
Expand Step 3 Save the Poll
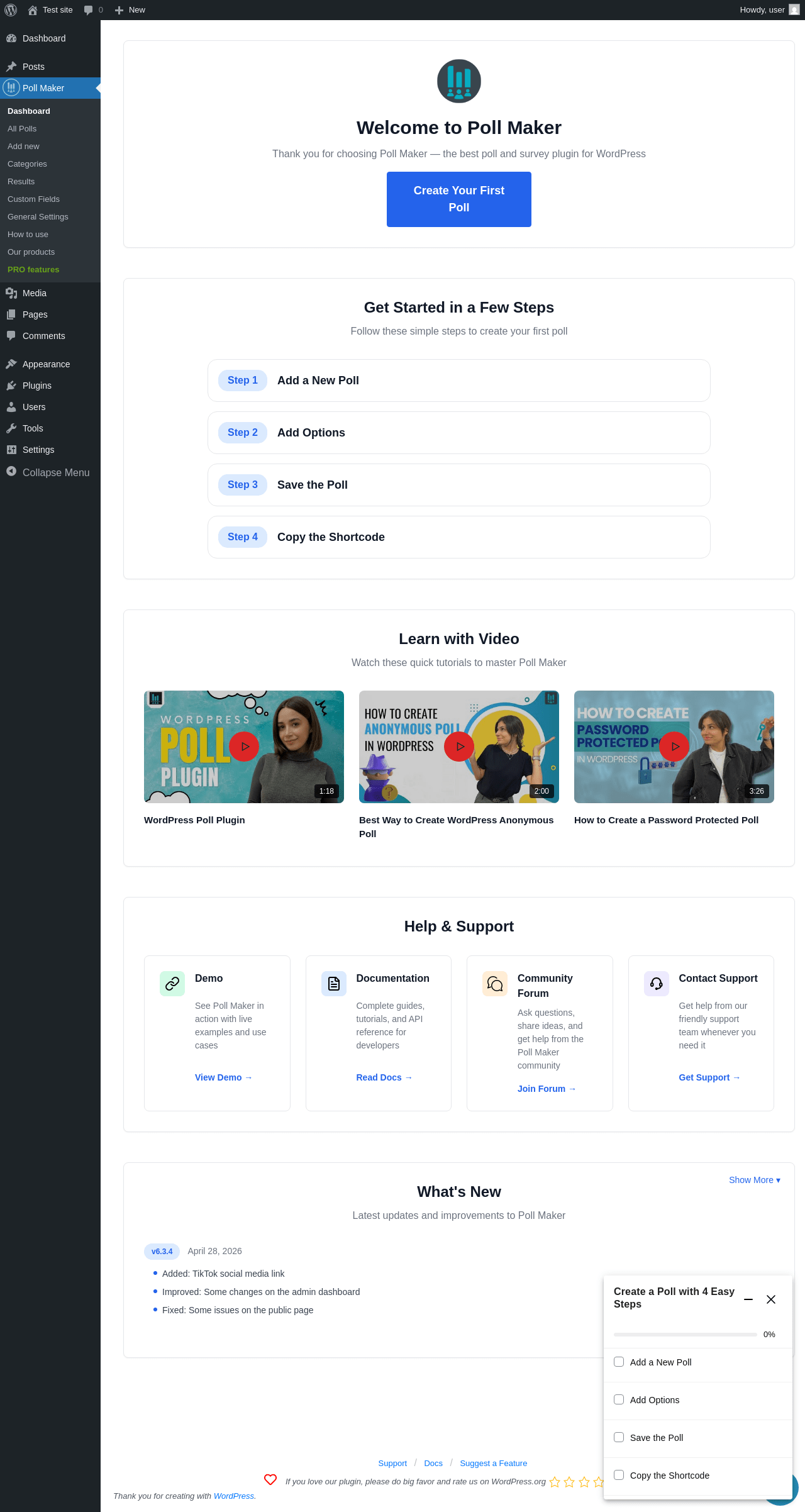(x=459, y=485)
